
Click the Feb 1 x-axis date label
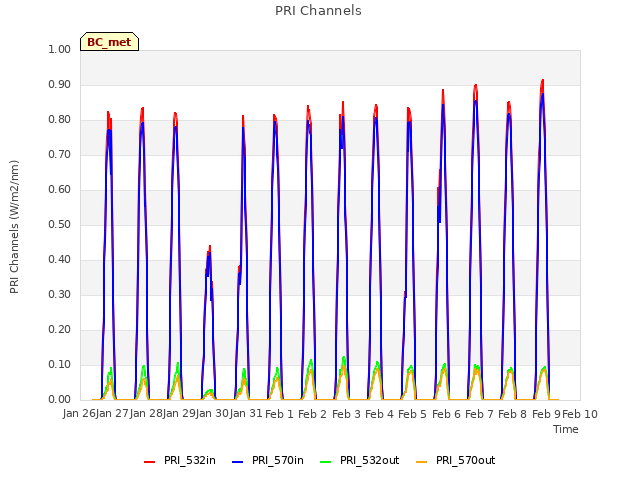[279, 414]
